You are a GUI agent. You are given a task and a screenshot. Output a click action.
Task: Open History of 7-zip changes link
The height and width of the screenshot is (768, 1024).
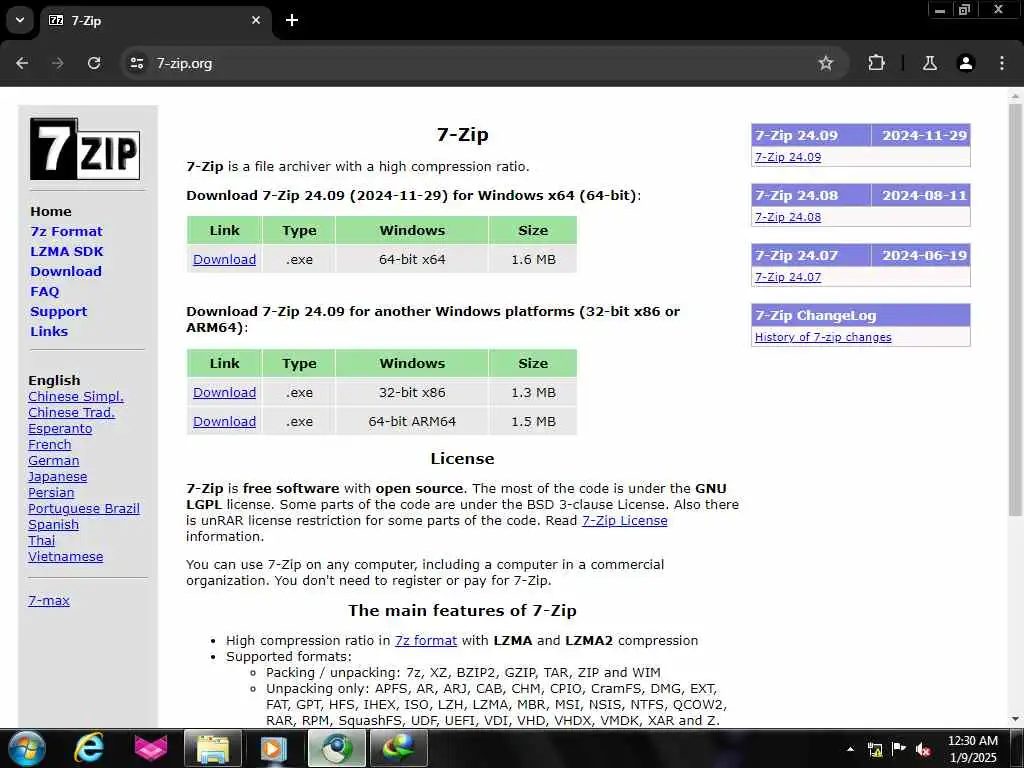(x=823, y=337)
